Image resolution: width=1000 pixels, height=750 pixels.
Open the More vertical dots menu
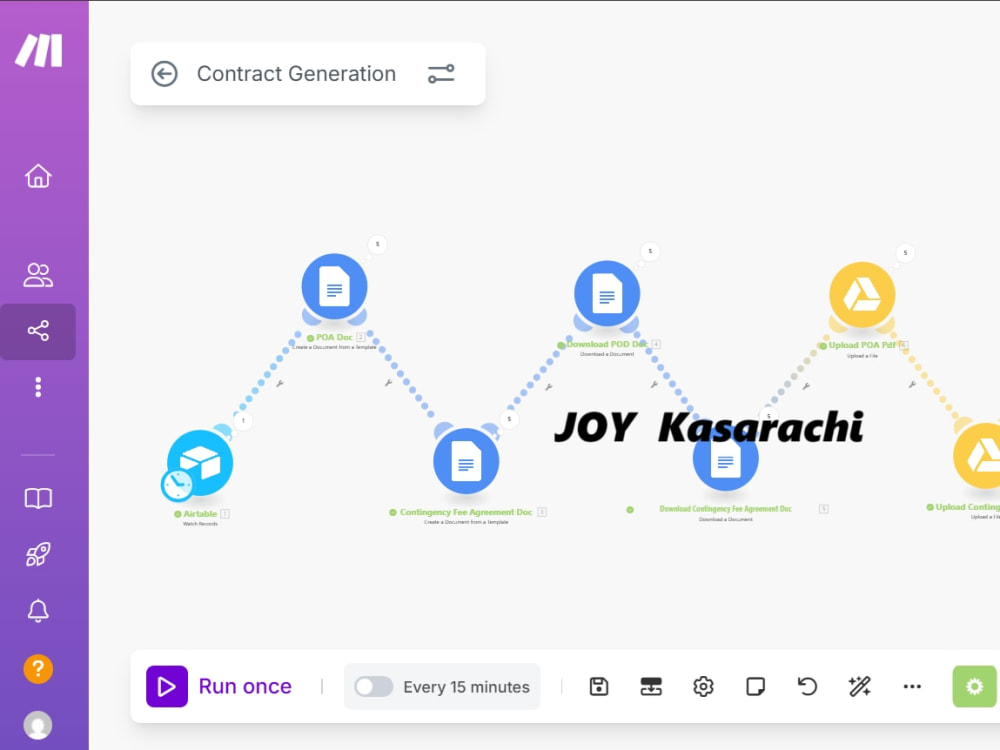point(38,387)
